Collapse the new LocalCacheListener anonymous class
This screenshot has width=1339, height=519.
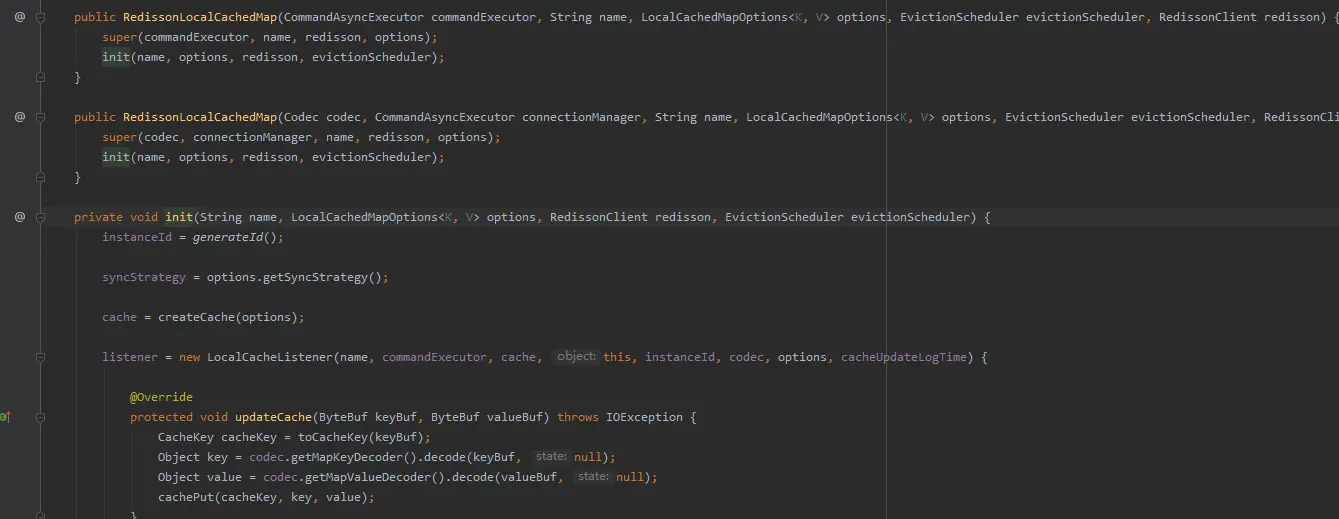pos(40,357)
